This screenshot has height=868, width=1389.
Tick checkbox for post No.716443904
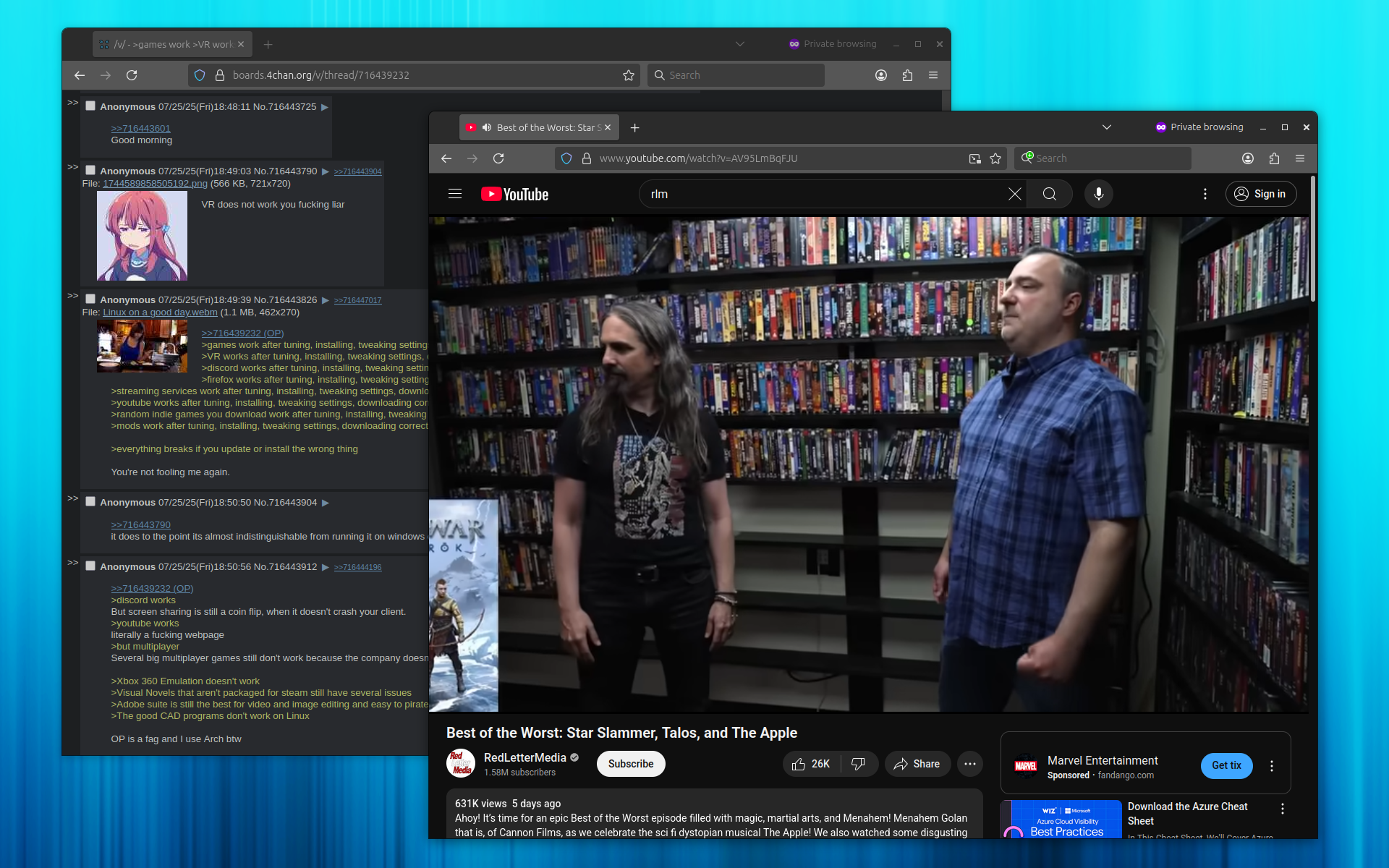click(90, 501)
